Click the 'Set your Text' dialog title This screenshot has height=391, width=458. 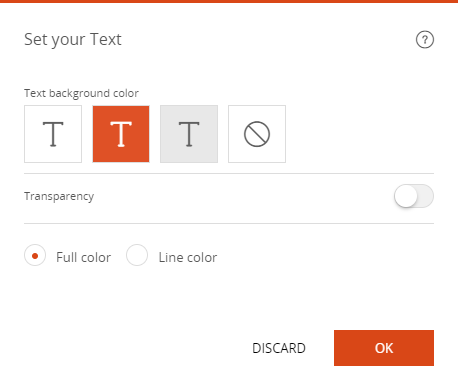click(x=73, y=40)
